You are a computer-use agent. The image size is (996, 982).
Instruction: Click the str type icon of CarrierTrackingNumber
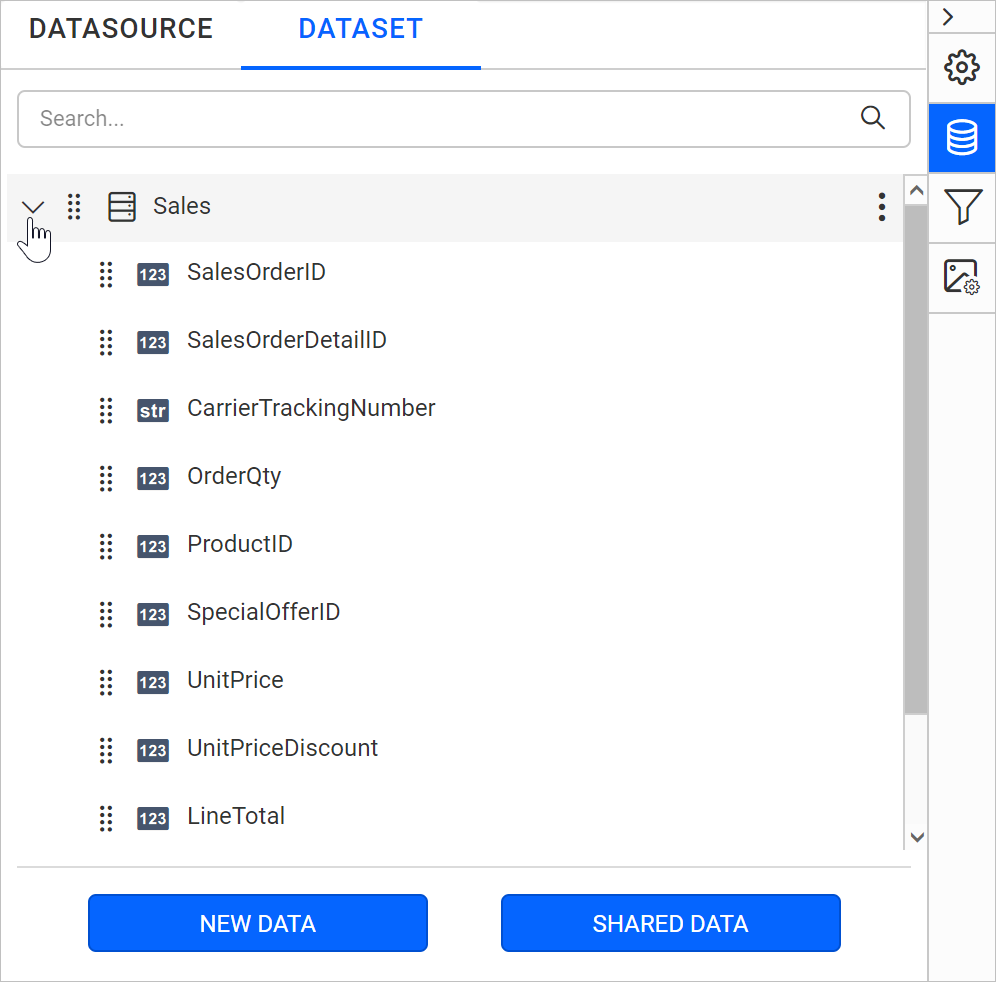point(153,410)
